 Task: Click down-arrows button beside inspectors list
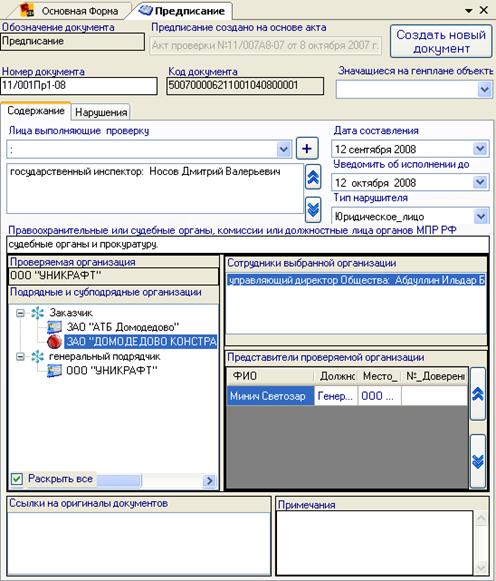pos(313,210)
